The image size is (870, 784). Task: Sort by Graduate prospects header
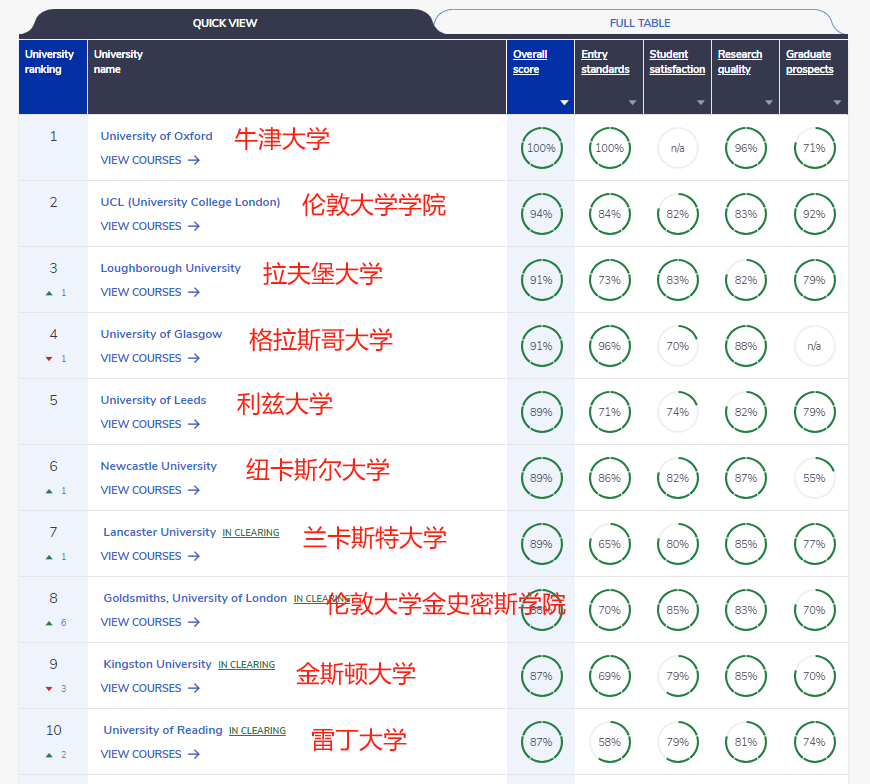(x=810, y=62)
